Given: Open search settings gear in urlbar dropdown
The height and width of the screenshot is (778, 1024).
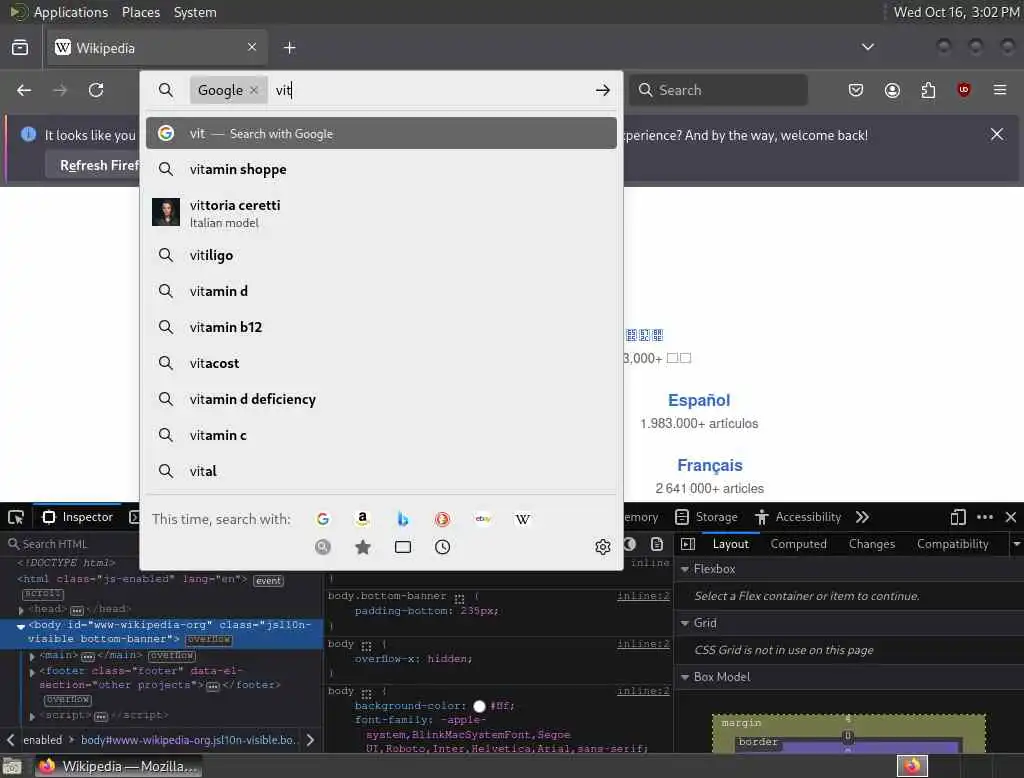Looking at the screenshot, I should point(603,547).
